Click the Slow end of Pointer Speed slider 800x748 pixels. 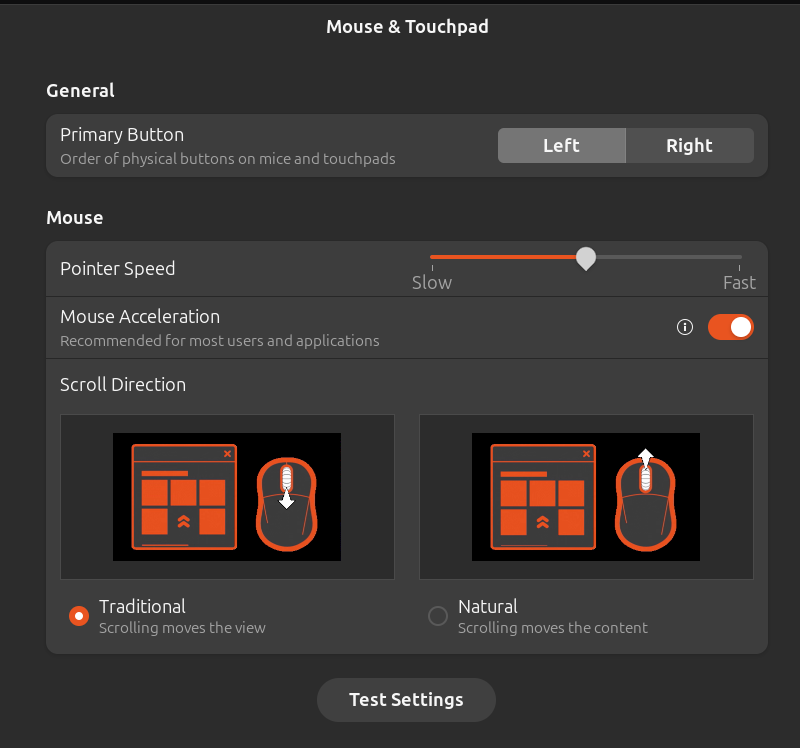pyautogui.click(x=432, y=282)
